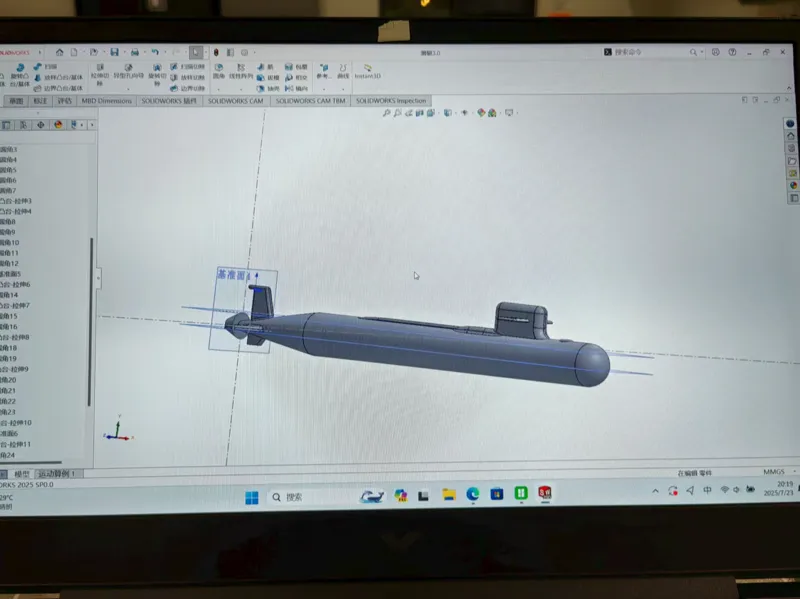Undo the last action with the blue arrow

(x=155, y=52)
